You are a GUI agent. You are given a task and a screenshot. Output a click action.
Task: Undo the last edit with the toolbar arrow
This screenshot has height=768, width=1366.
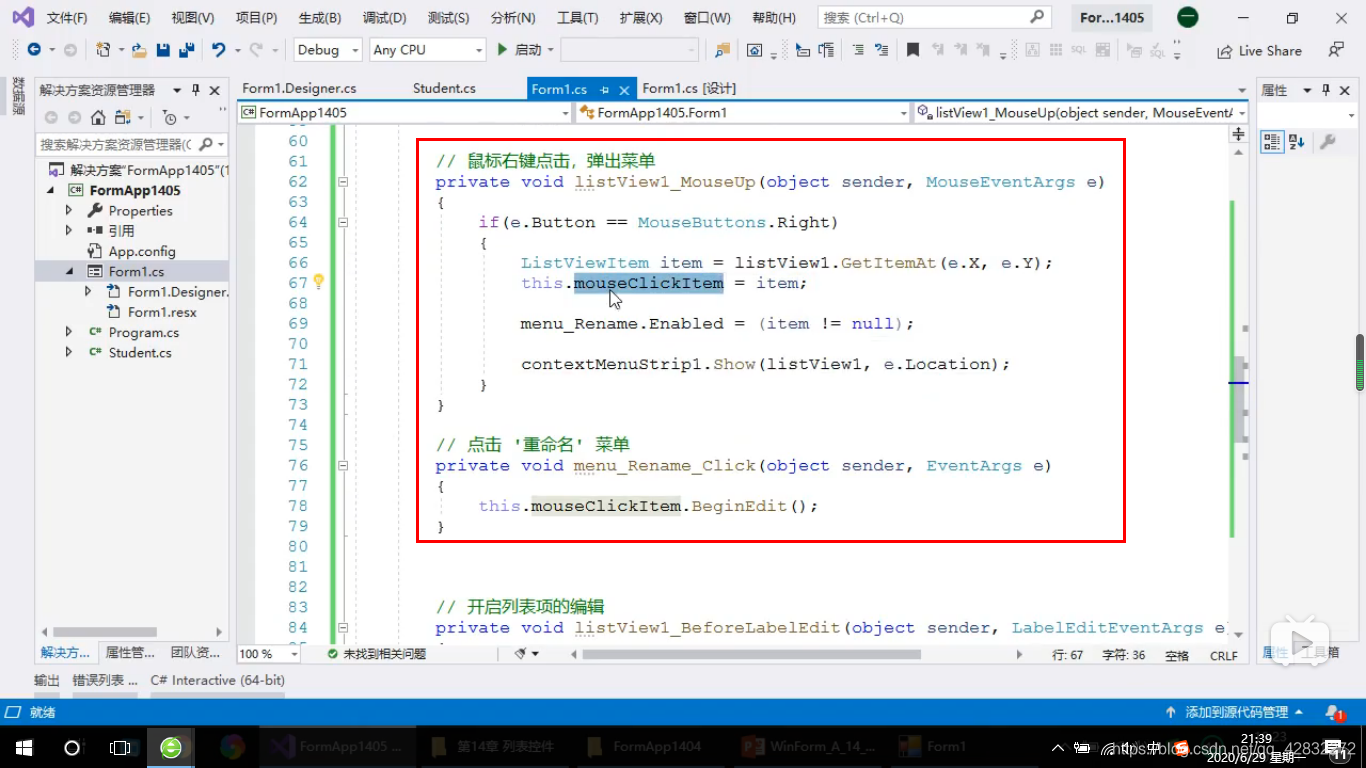[219, 50]
